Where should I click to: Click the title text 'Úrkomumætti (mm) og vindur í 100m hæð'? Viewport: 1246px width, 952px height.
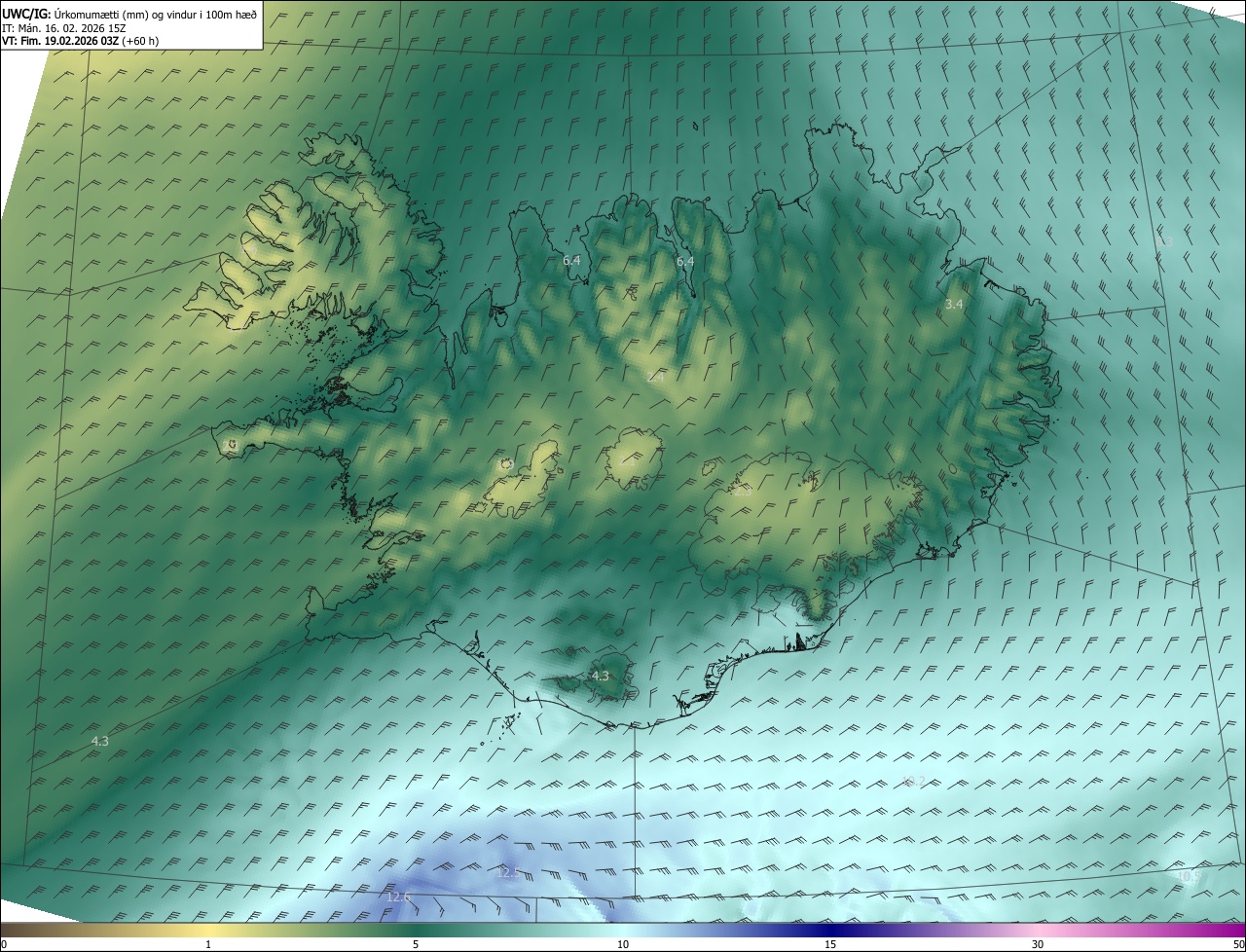156,15
